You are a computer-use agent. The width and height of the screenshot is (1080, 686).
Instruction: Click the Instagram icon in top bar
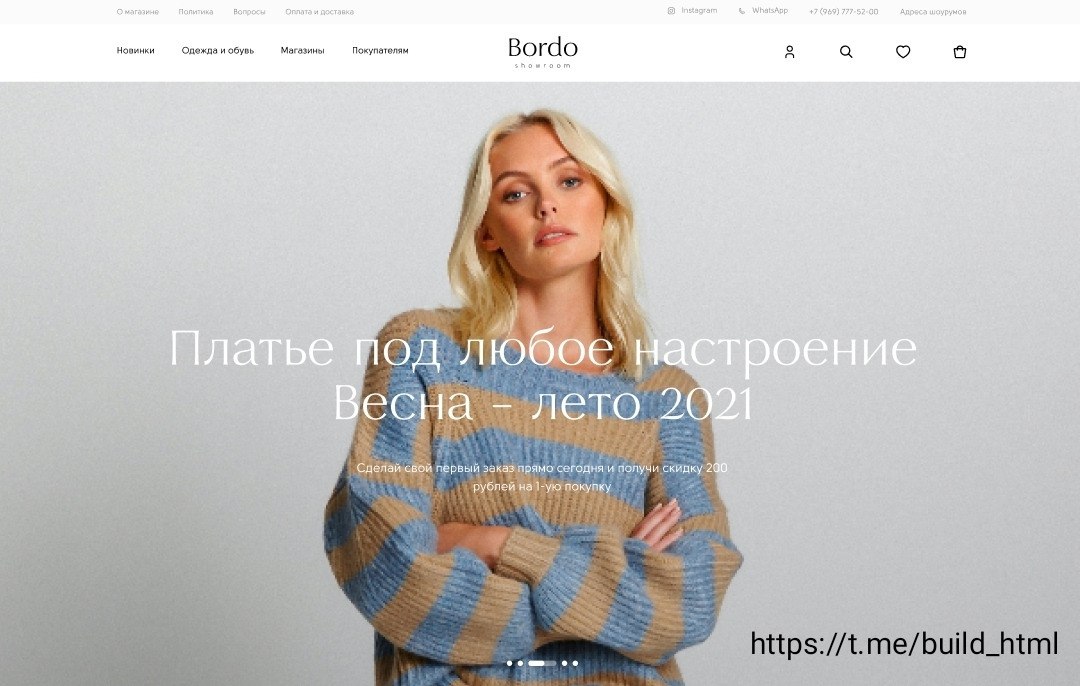tap(671, 11)
